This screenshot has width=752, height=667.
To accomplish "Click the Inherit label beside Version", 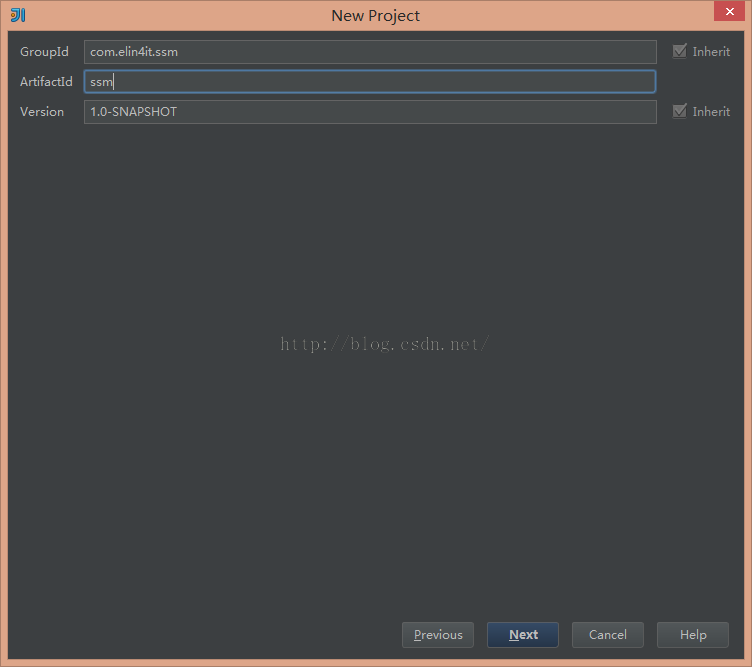I will tap(711, 112).
